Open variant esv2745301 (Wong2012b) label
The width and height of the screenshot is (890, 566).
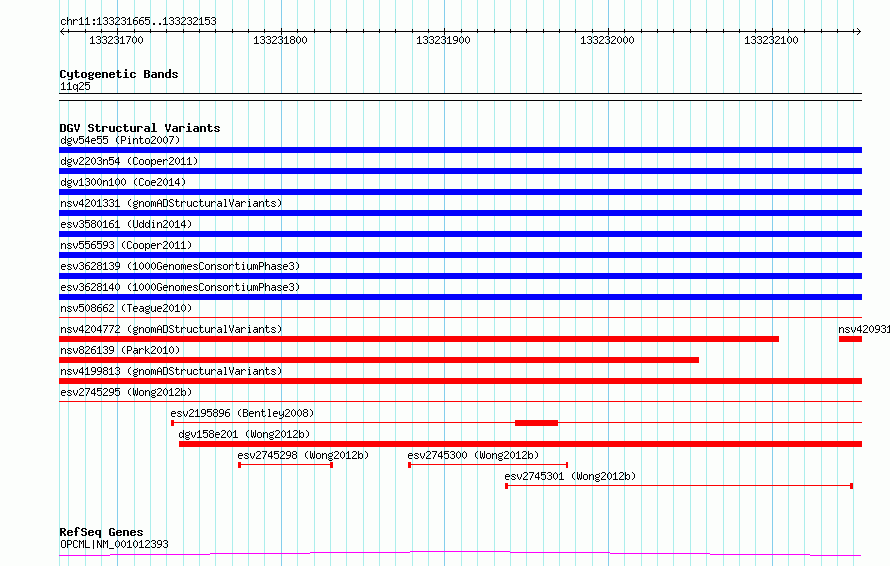click(x=570, y=476)
